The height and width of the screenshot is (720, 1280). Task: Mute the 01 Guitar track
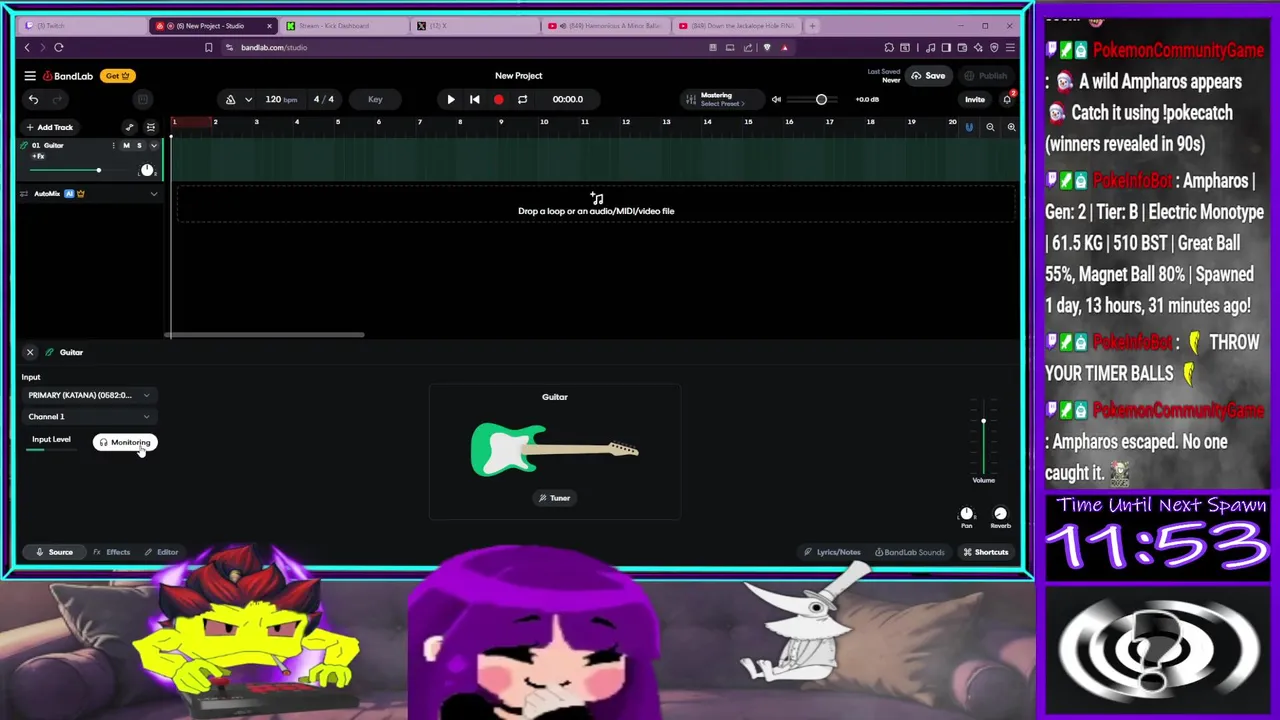126,146
